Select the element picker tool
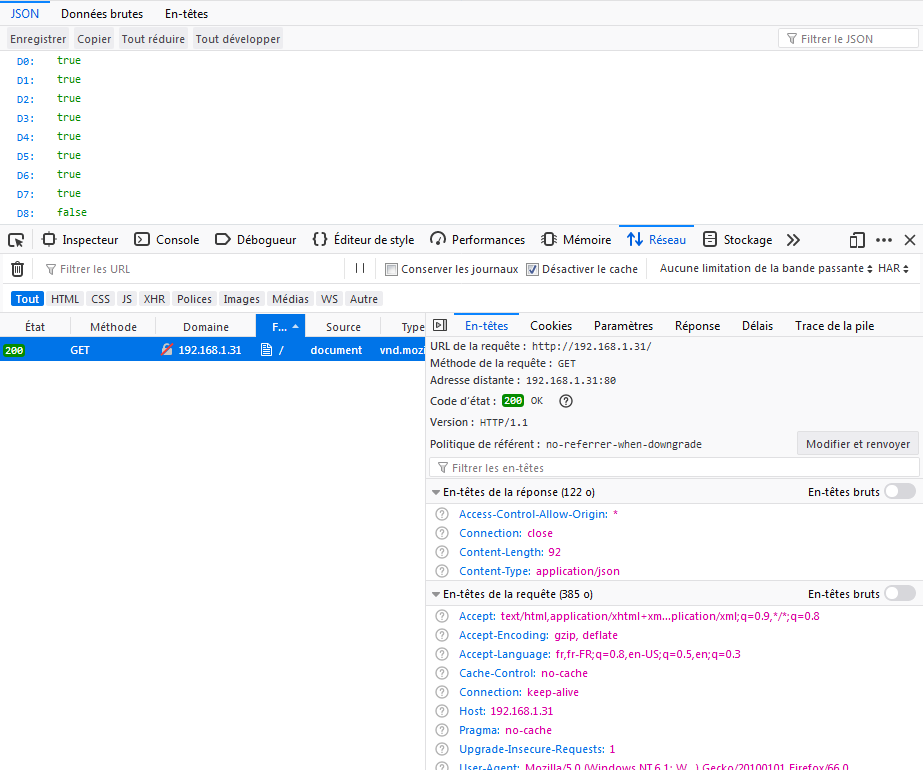The width and height of the screenshot is (923, 770). point(15,239)
